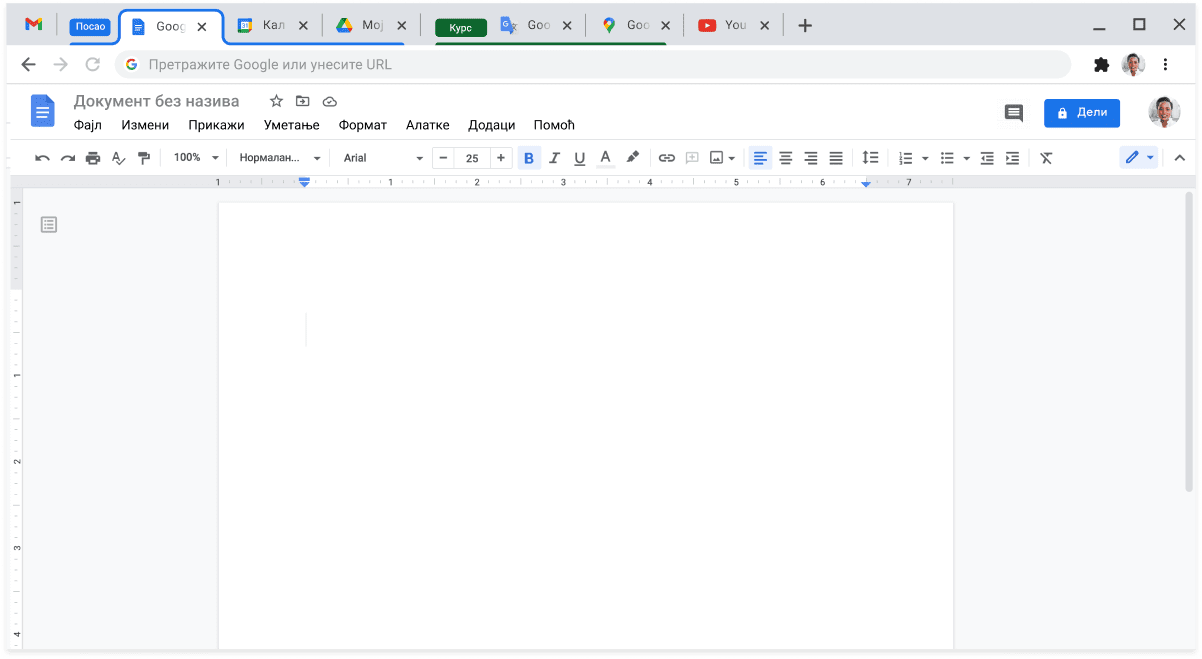Click the font size field showing 25
Viewport: 1202px width, 659px height.
(472, 158)
